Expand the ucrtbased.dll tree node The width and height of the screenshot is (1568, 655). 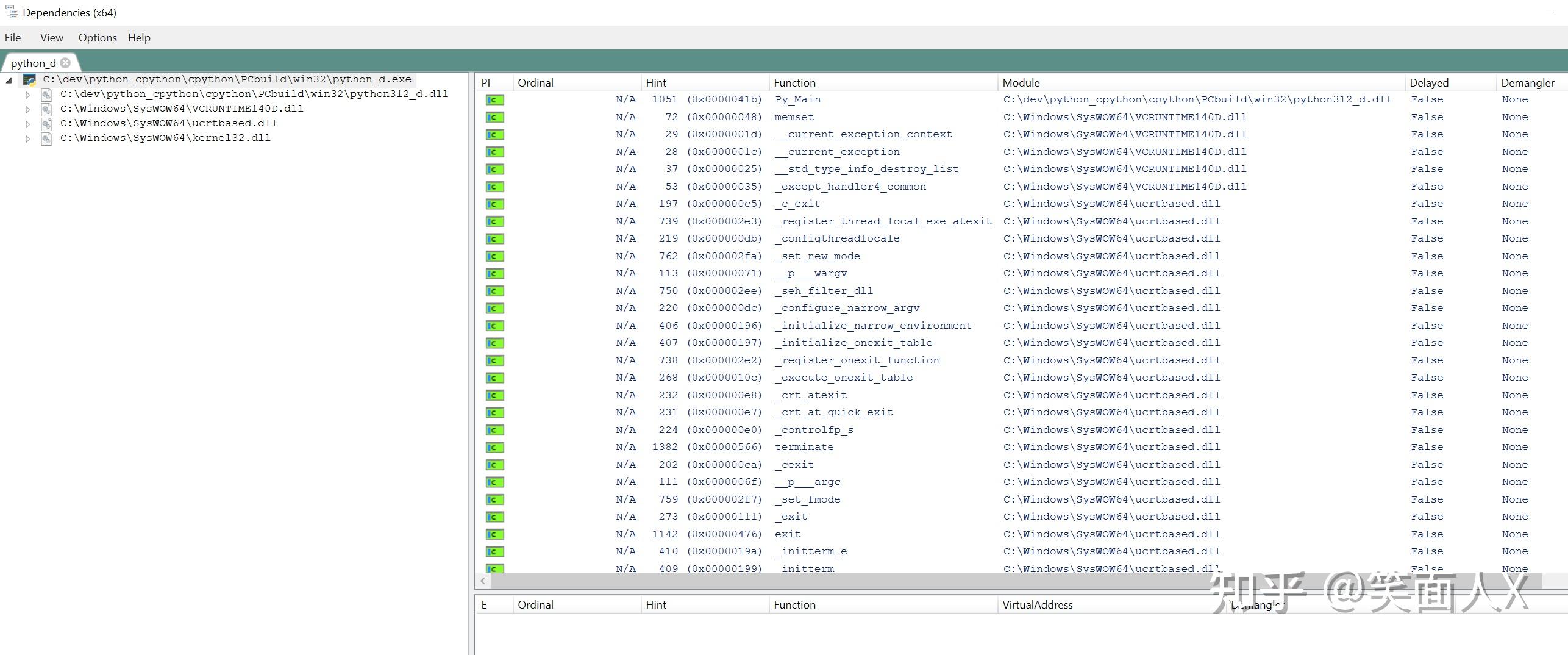[x=27, y=124]
